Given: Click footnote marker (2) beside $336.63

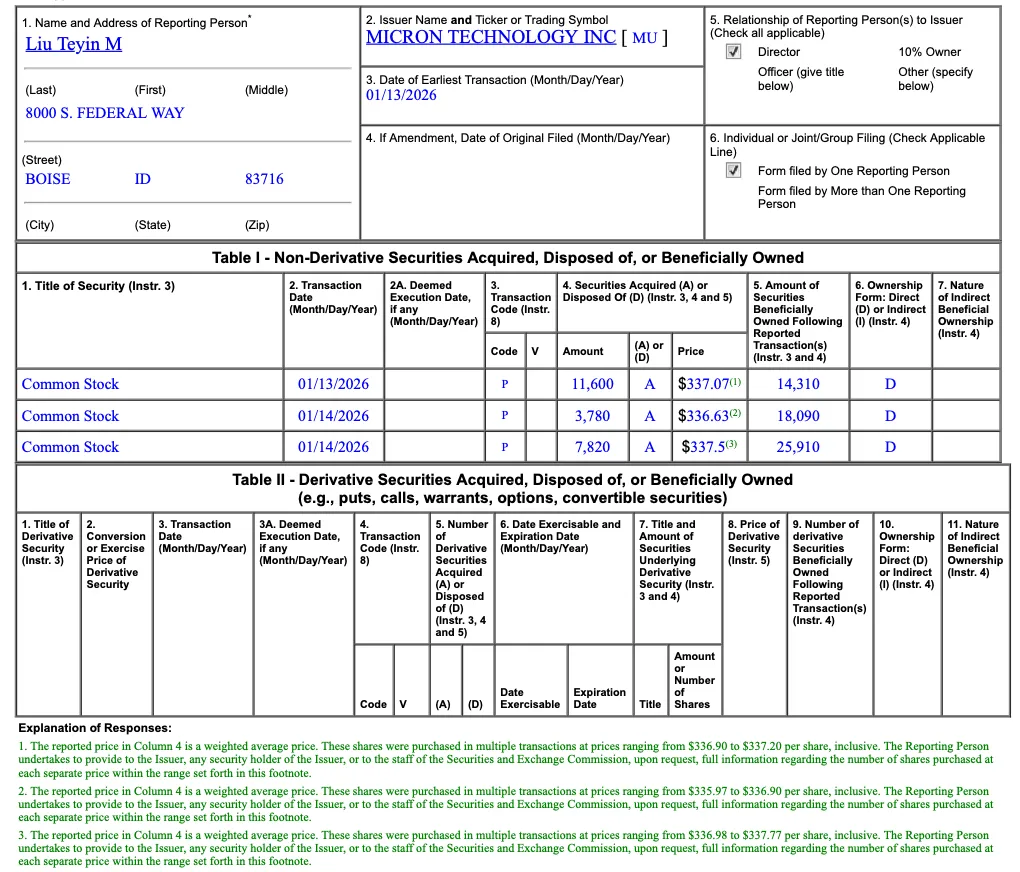Looking at the screenshot, I should [735, 413].
